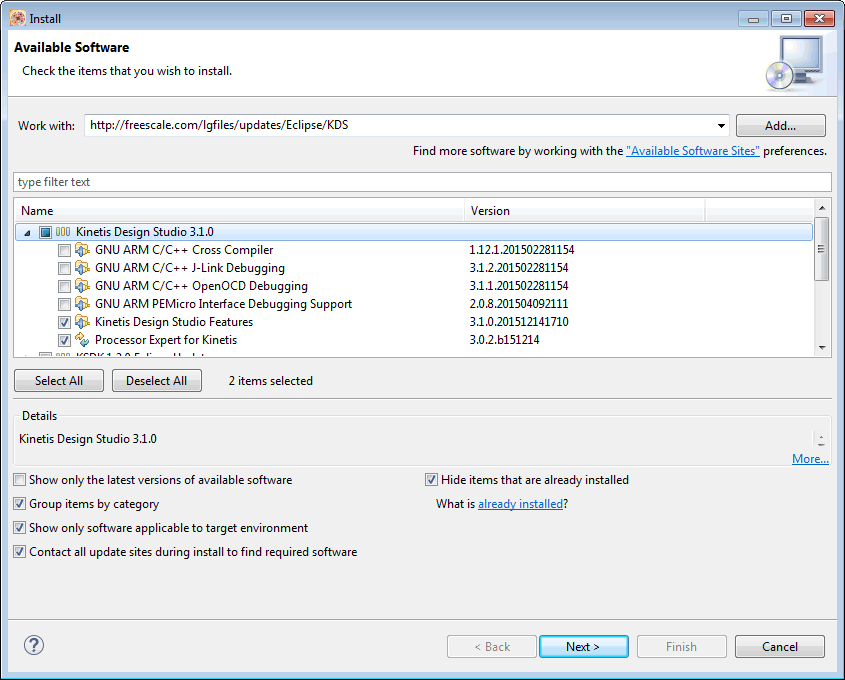Click the J-Link Debugging feature icon
Viewport: 845px width, 680px height.
83,268
